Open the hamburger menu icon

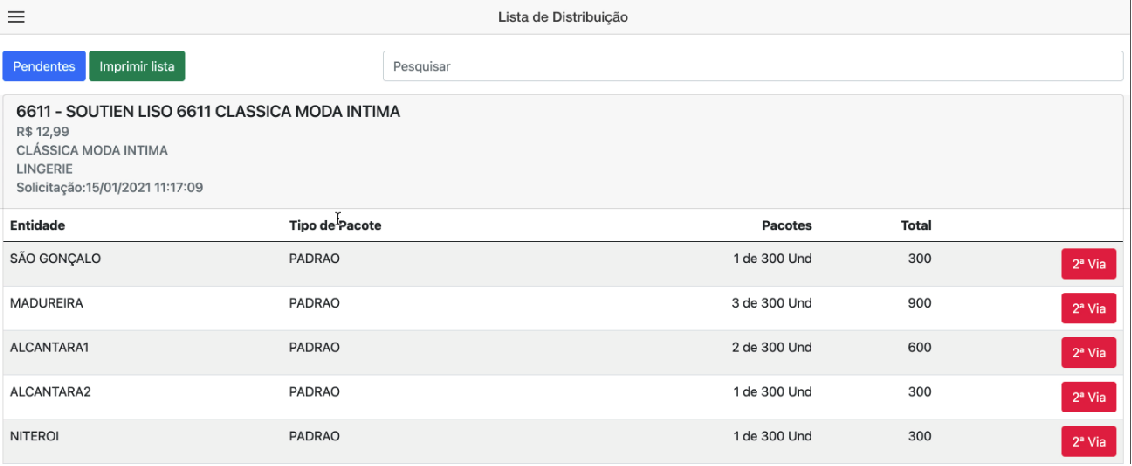16,17
